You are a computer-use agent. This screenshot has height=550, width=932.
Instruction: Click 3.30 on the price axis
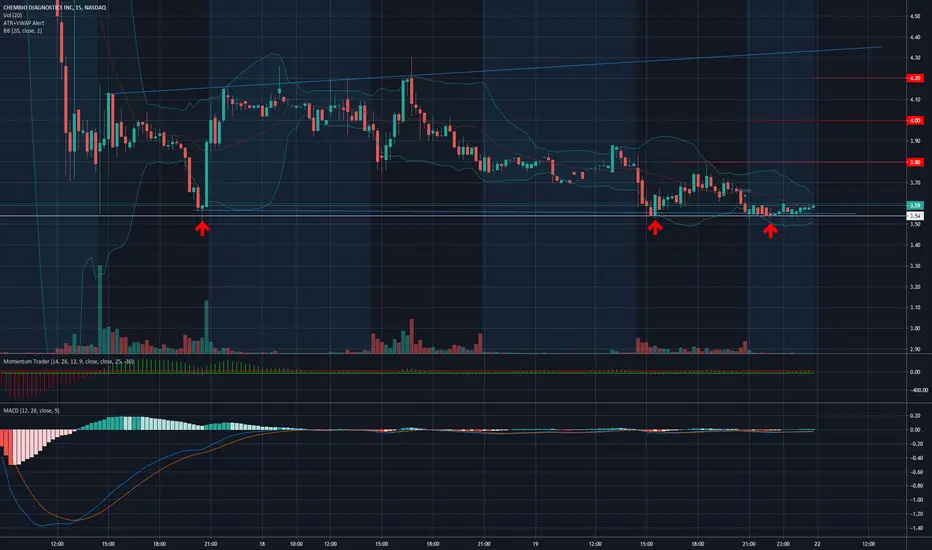point(915,266)
